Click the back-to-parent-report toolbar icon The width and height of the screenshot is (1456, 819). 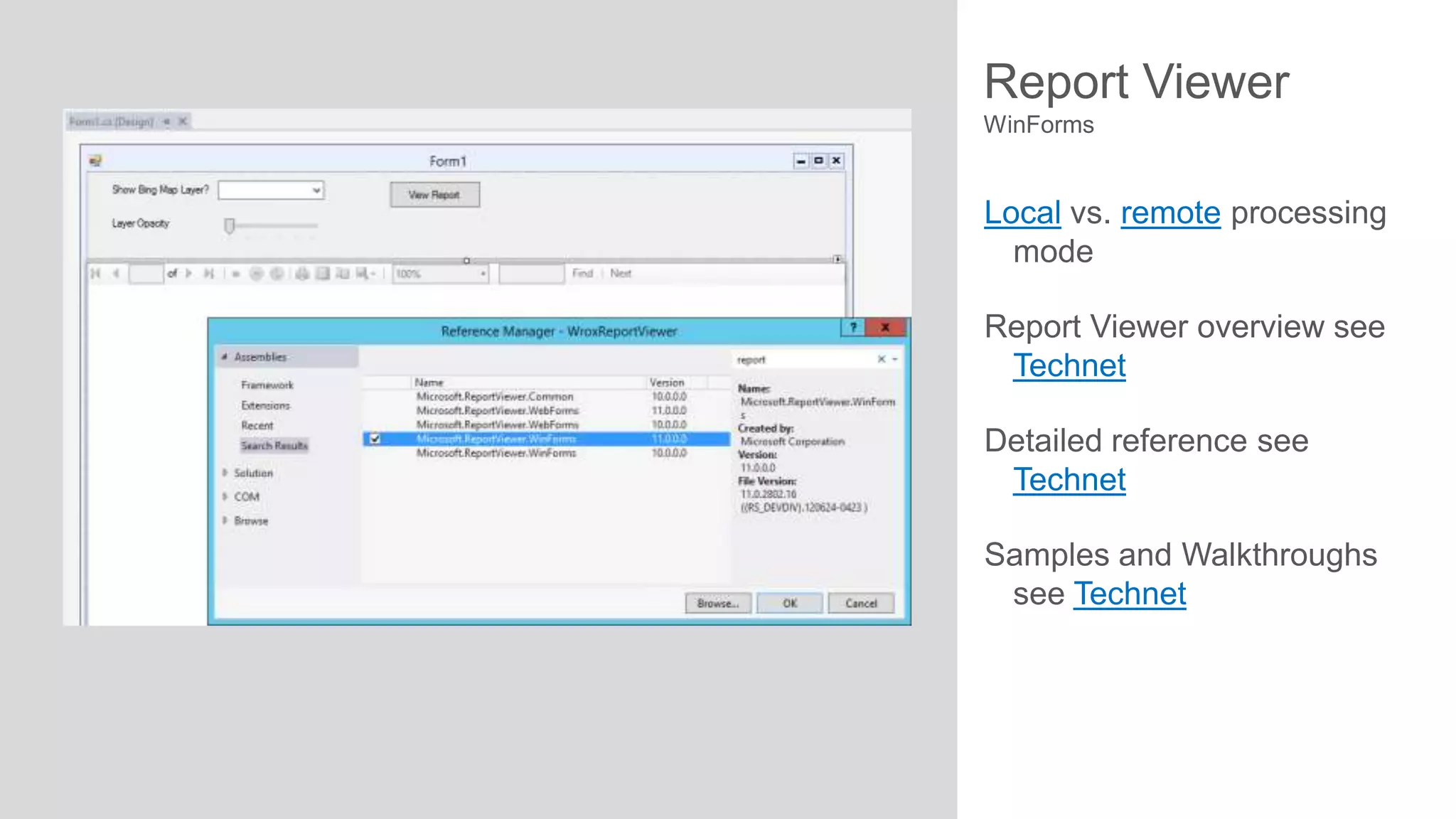(x=236, y=274)
